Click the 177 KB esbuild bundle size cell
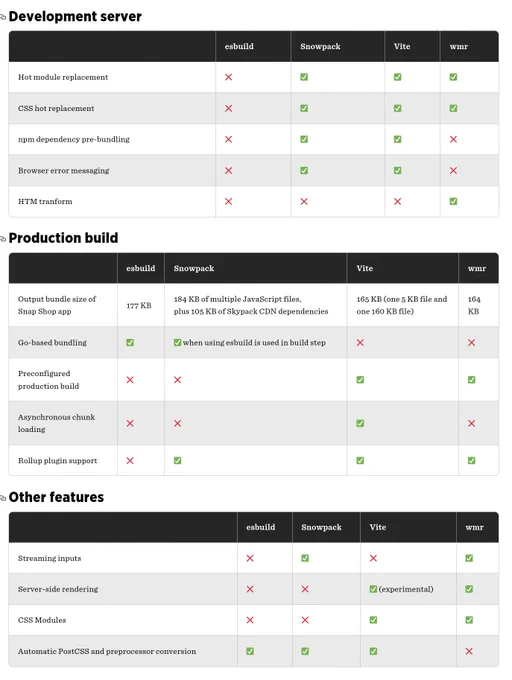 (139, 306)
